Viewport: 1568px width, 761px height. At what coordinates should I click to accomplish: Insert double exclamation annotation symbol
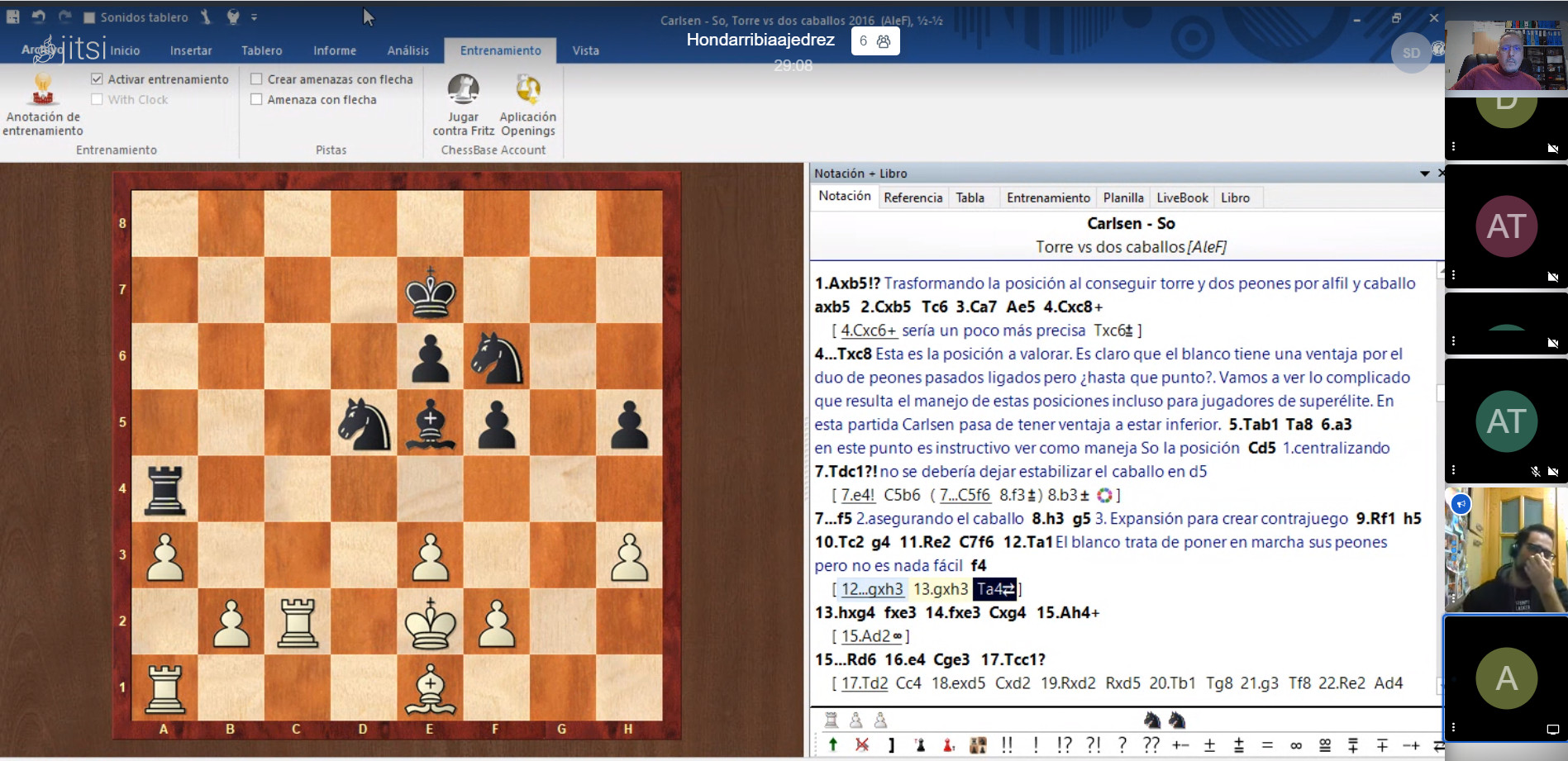click(x=1007, y=744)
